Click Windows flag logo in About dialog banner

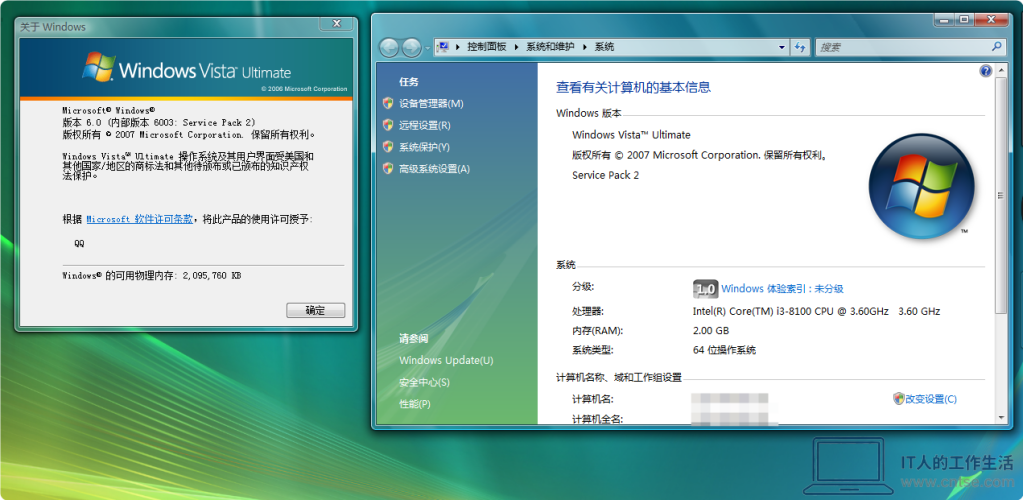coord(99,67)
